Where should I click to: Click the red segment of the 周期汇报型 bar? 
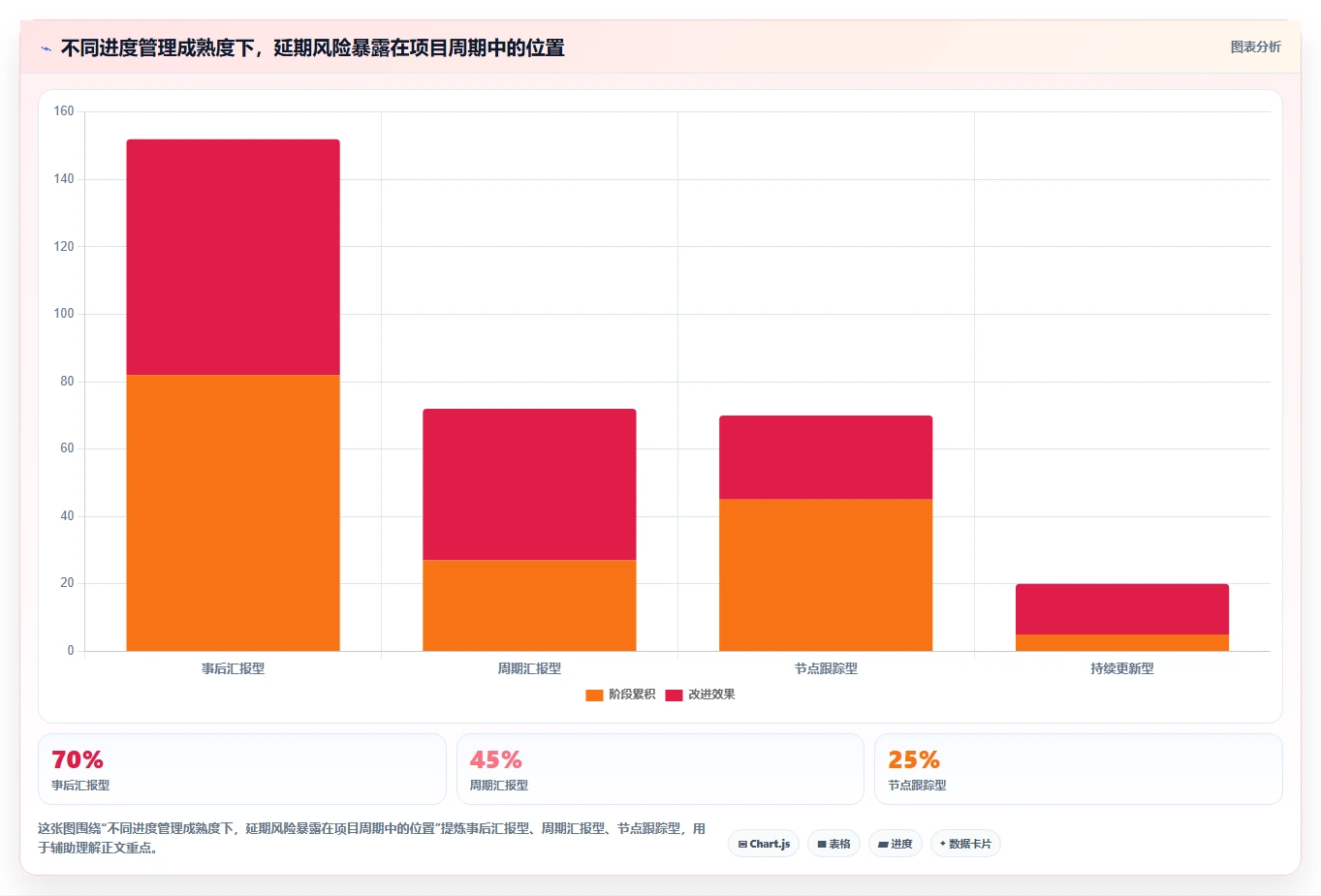529,484
